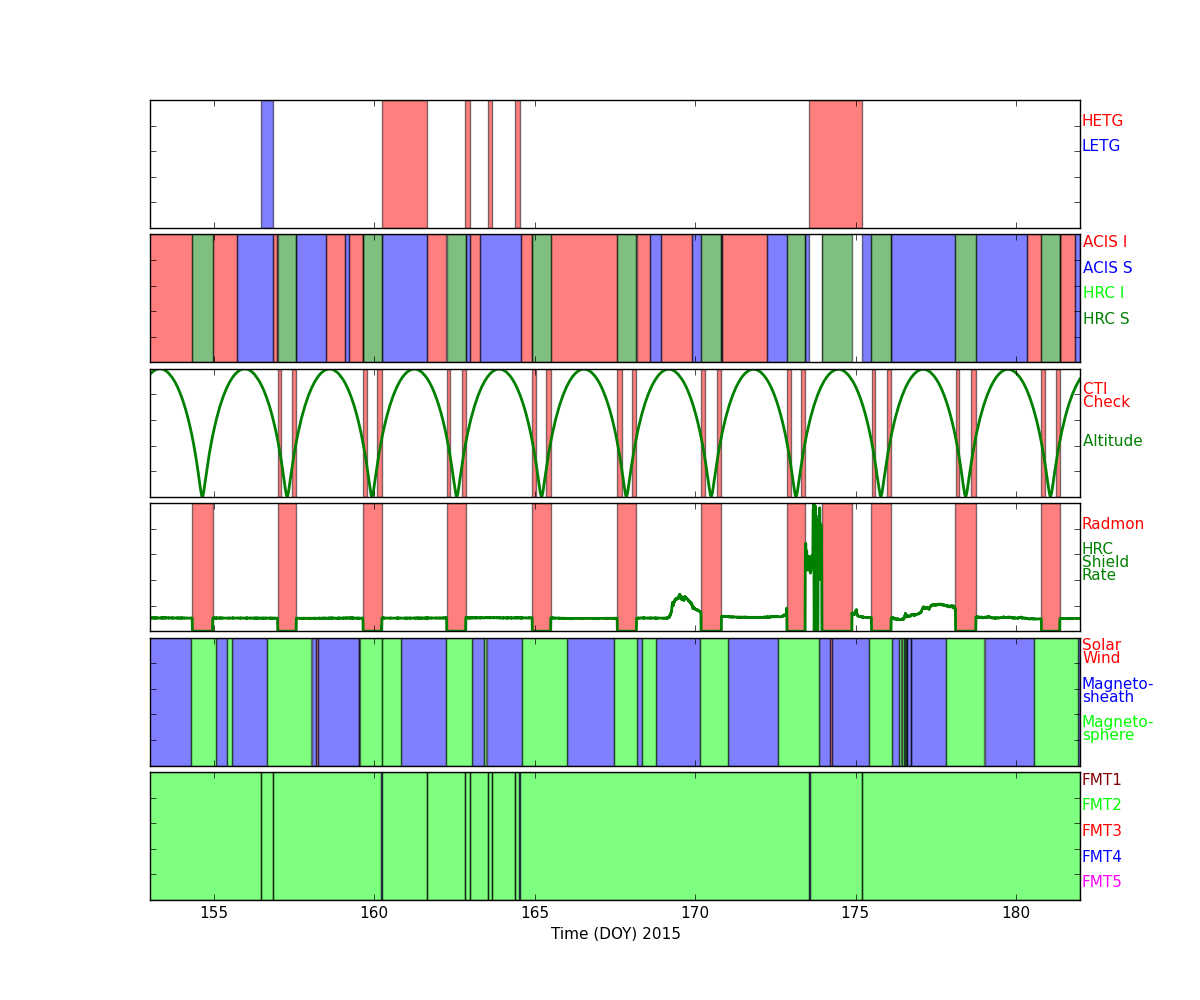The image size is (1200, 1000).
Task: Click the HETG legend label
Action: tap(1102, 121)
